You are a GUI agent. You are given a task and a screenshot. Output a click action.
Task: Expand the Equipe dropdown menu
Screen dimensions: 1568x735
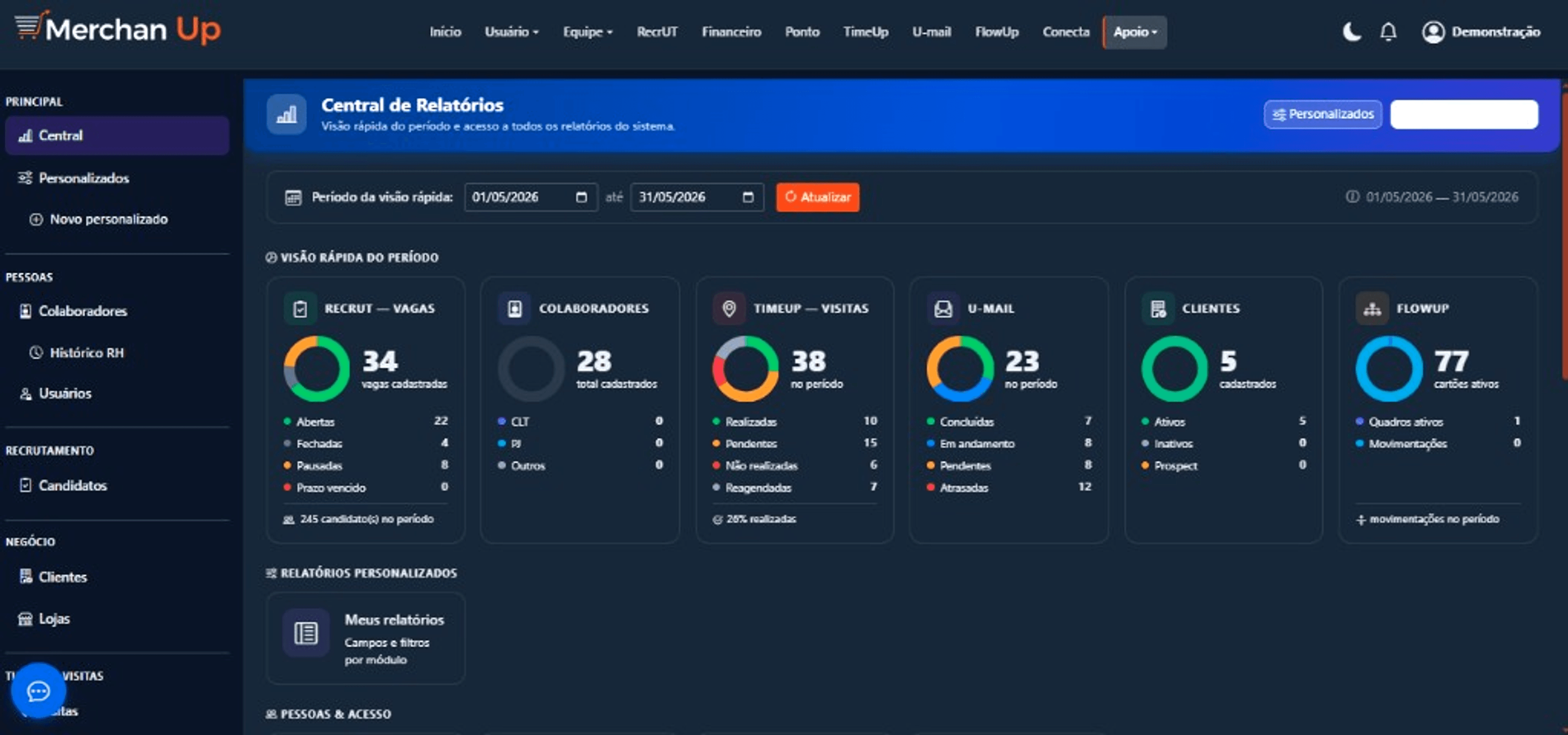point(588,31)
